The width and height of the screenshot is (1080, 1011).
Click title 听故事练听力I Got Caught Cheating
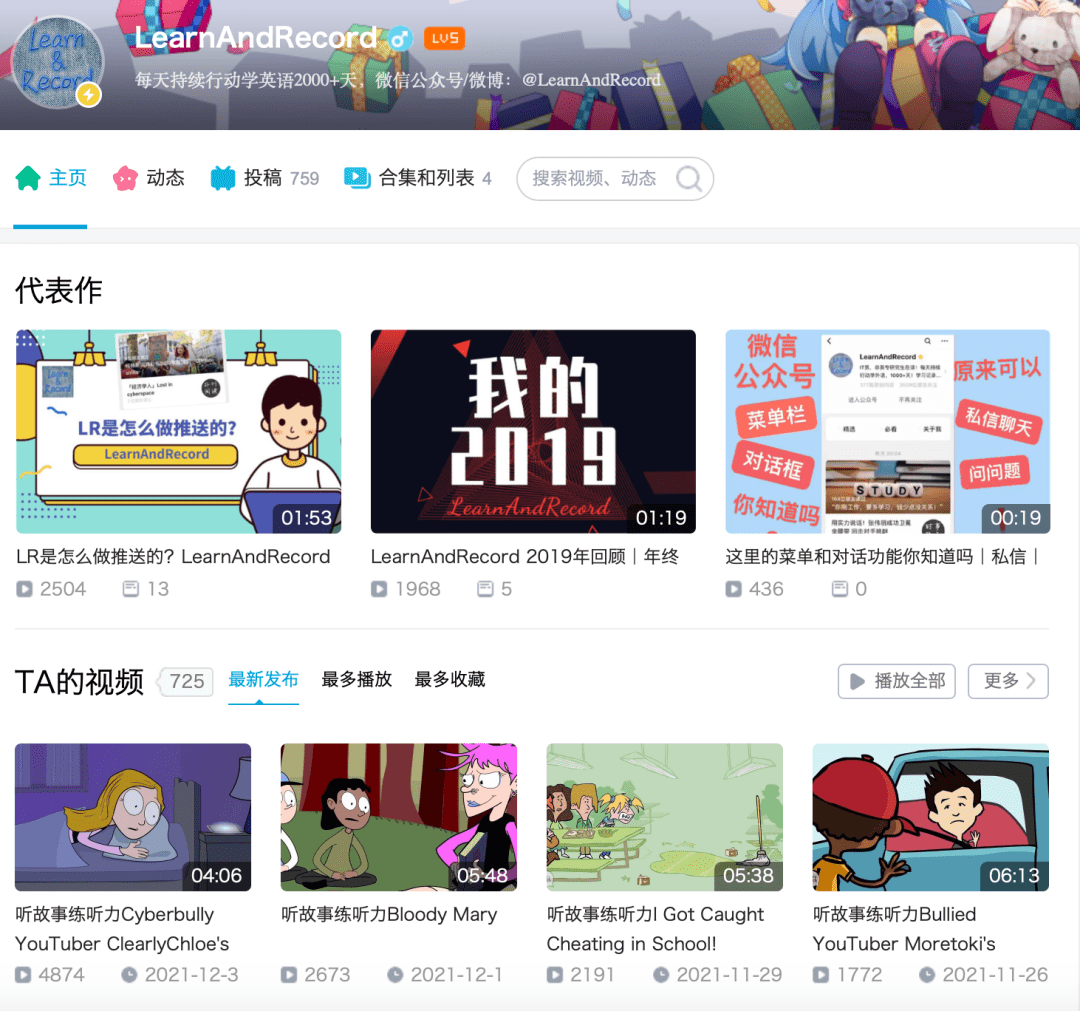[656, 929]
